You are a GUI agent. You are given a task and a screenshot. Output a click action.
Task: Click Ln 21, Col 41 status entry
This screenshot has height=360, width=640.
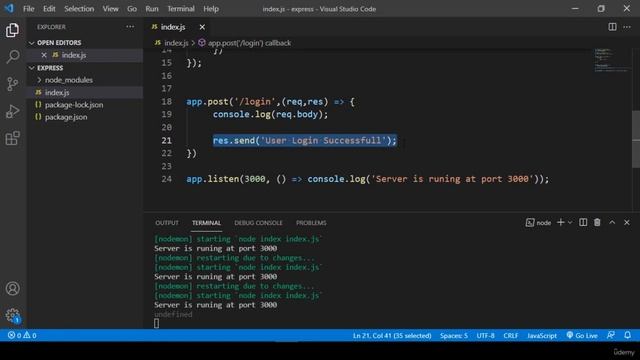tap(392, 336)
